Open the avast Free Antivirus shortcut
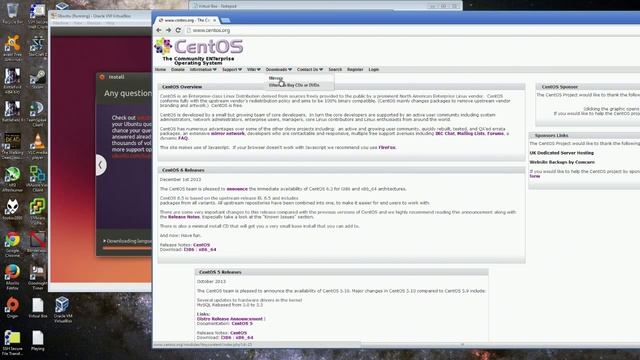This screenshot has height=360, width=640. [x=13, y=47]
